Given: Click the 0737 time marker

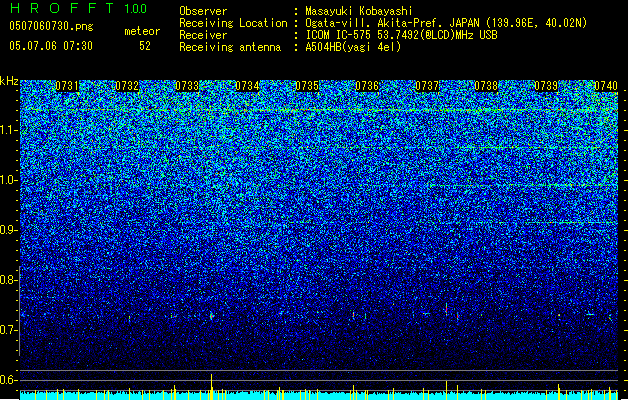Looking at the screenshot, I should point(427,86).
